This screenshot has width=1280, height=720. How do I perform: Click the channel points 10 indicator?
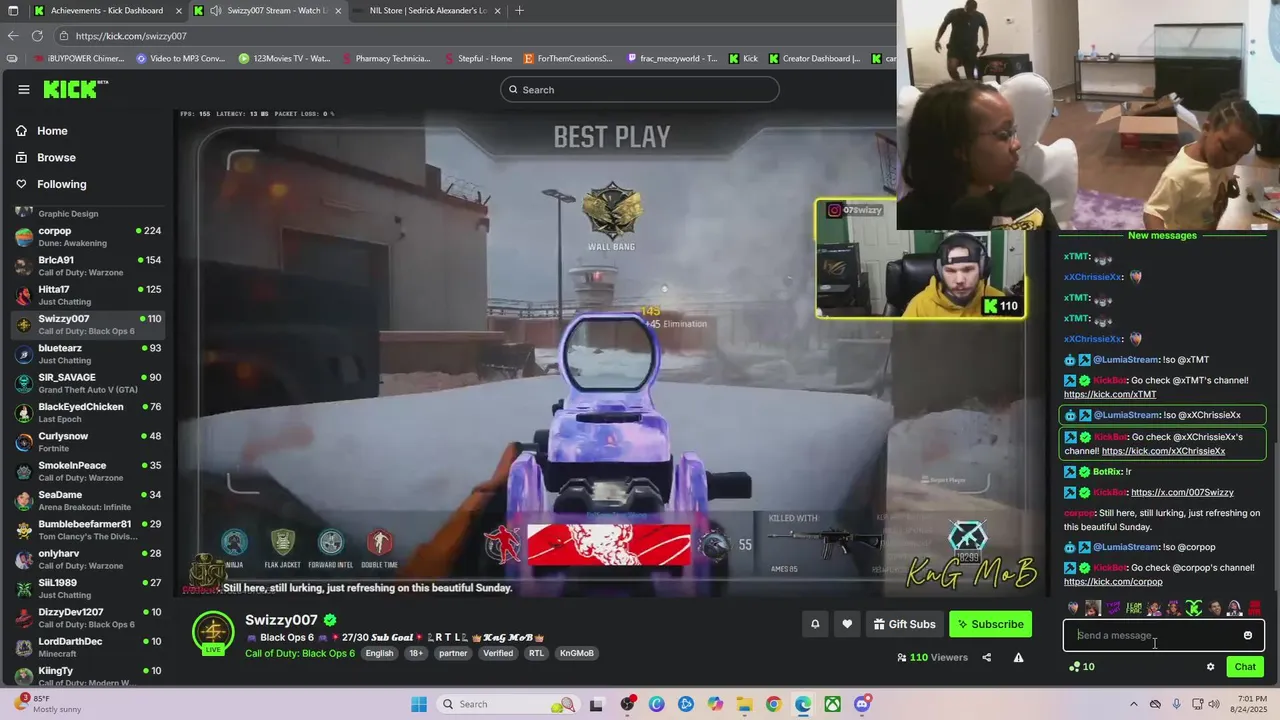click(1081, 667)
